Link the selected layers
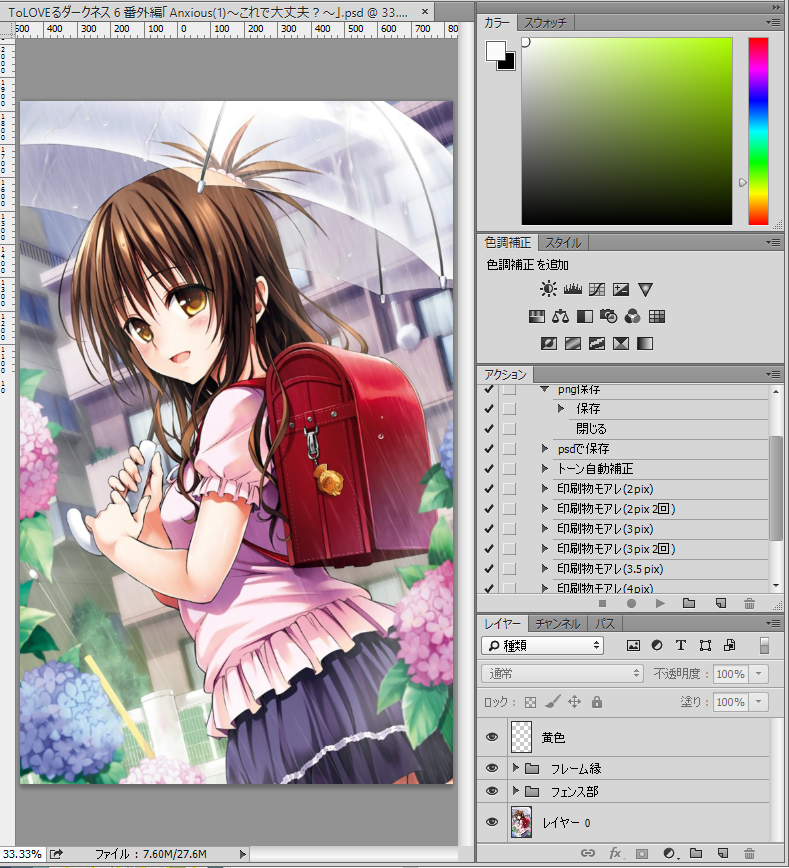 [x=588, y=853]
